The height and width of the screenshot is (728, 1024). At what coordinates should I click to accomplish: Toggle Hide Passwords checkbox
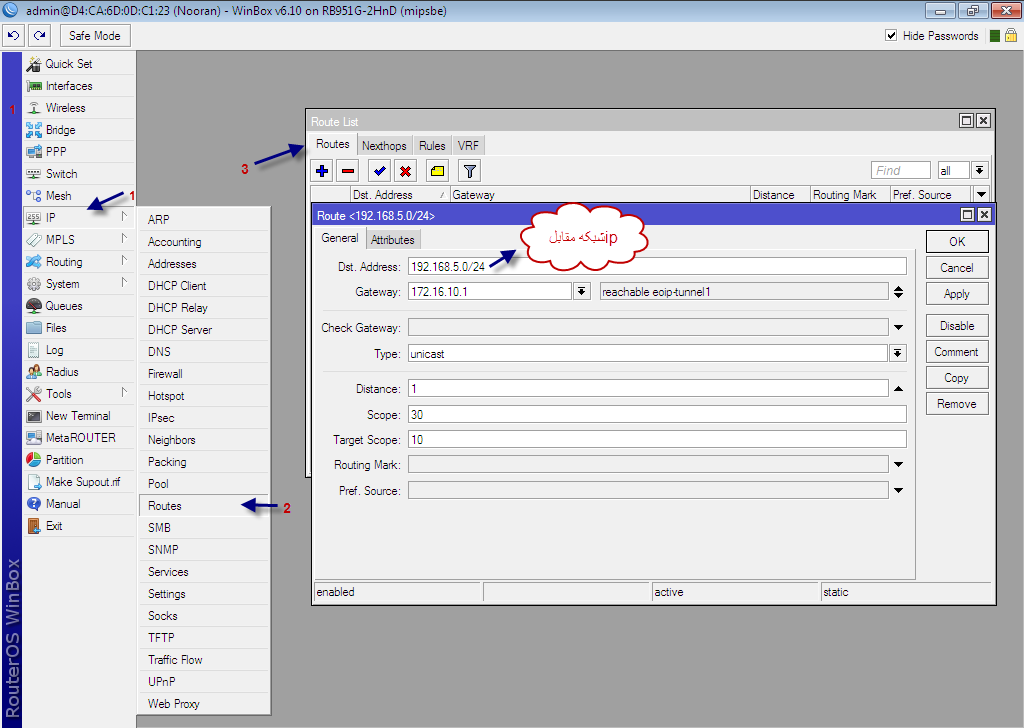(x=891, y=35)
